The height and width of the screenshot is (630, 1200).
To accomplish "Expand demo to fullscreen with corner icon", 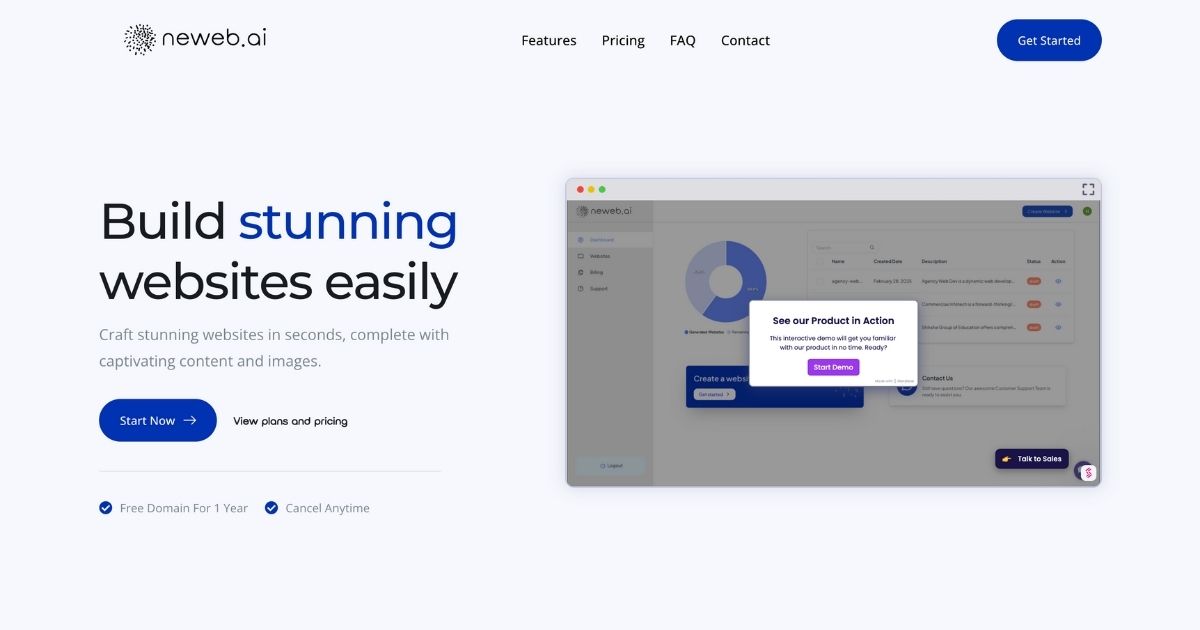I will click(x=1088, y=189).
